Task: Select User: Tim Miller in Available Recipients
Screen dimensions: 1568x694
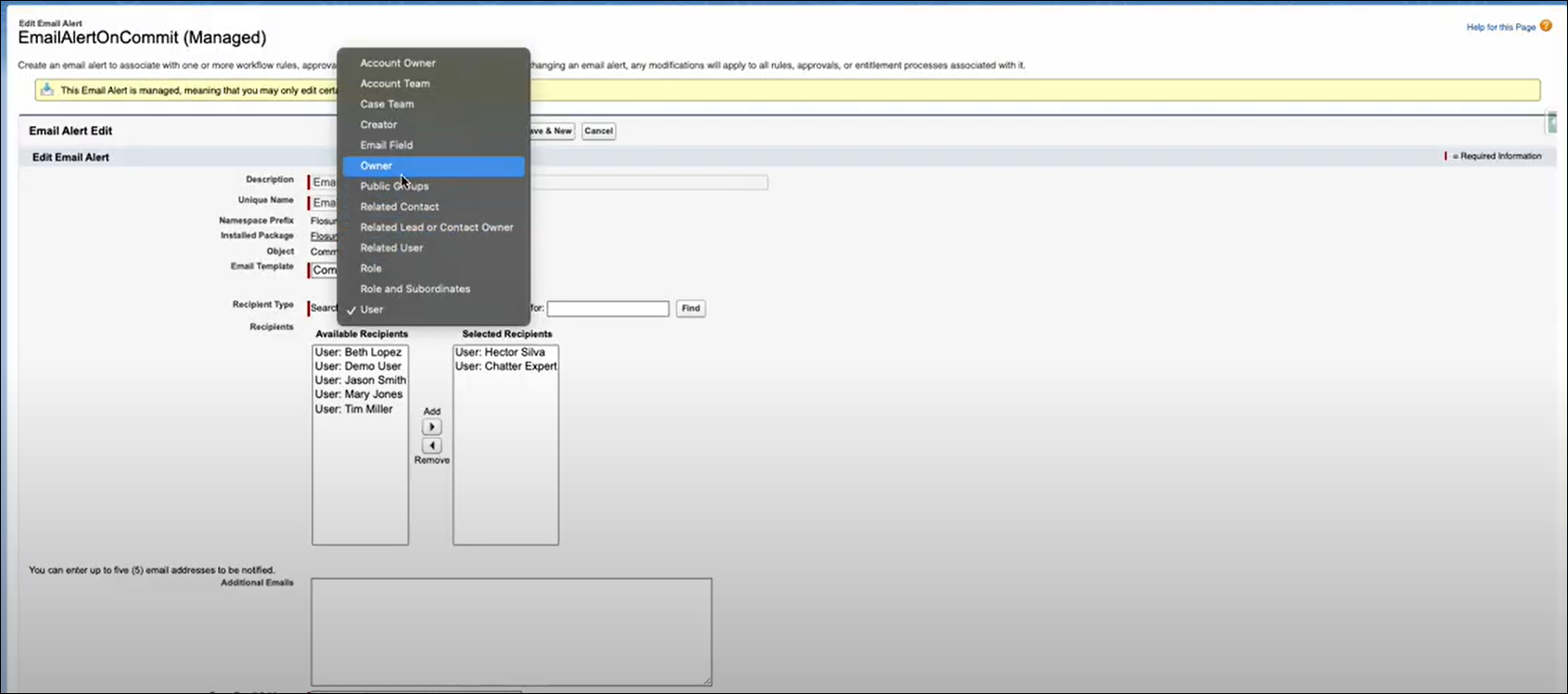Action: tap(353, 409)
